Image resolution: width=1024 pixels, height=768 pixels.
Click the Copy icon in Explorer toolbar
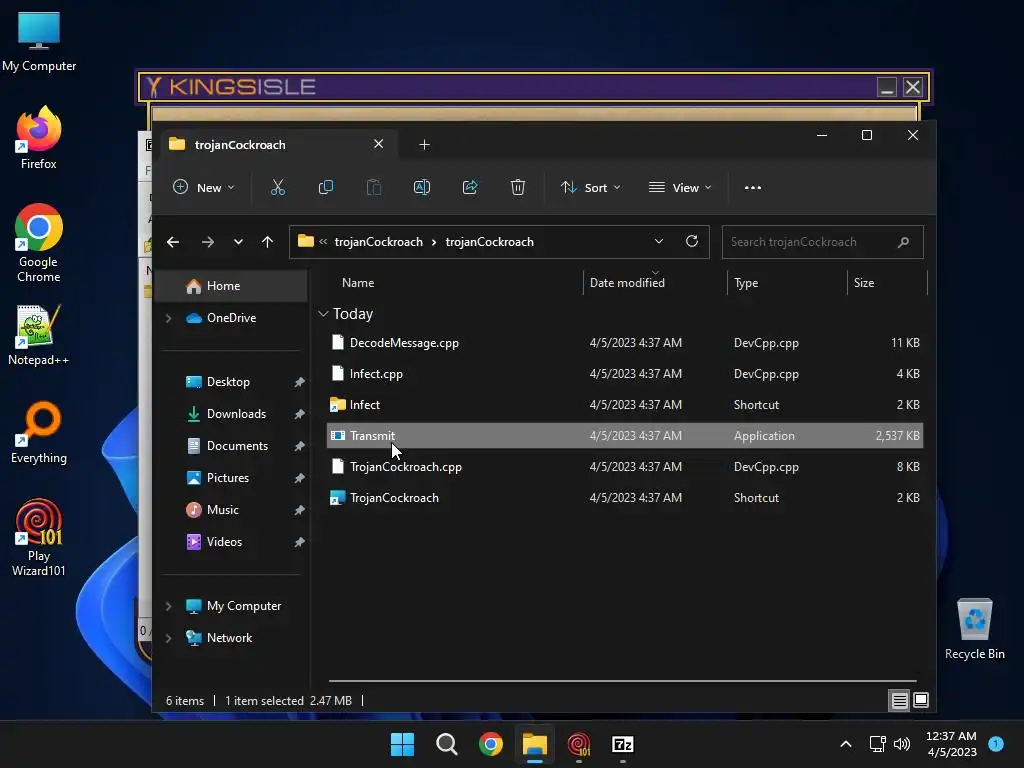(325, 187)
